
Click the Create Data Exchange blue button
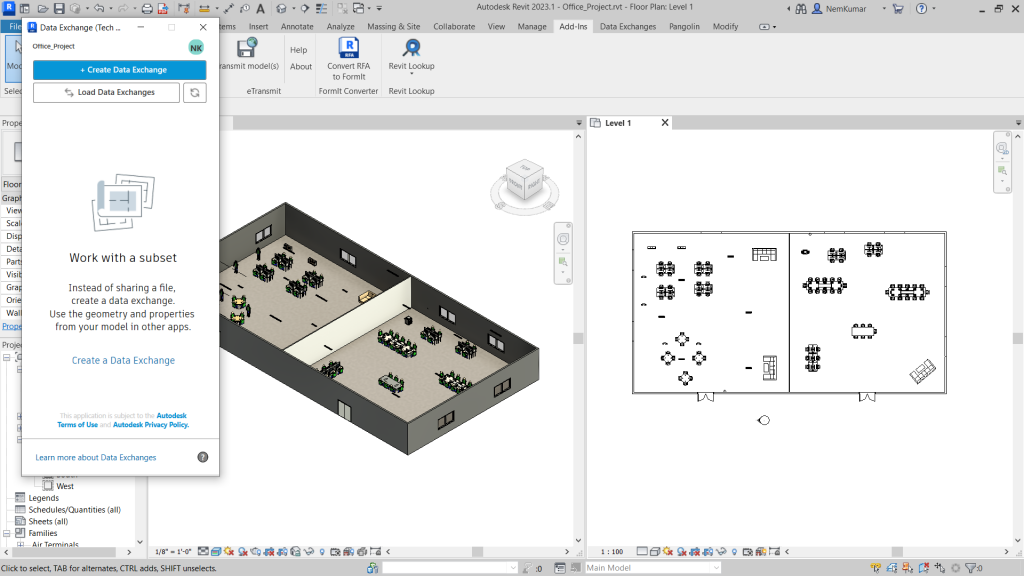[120, 70]
